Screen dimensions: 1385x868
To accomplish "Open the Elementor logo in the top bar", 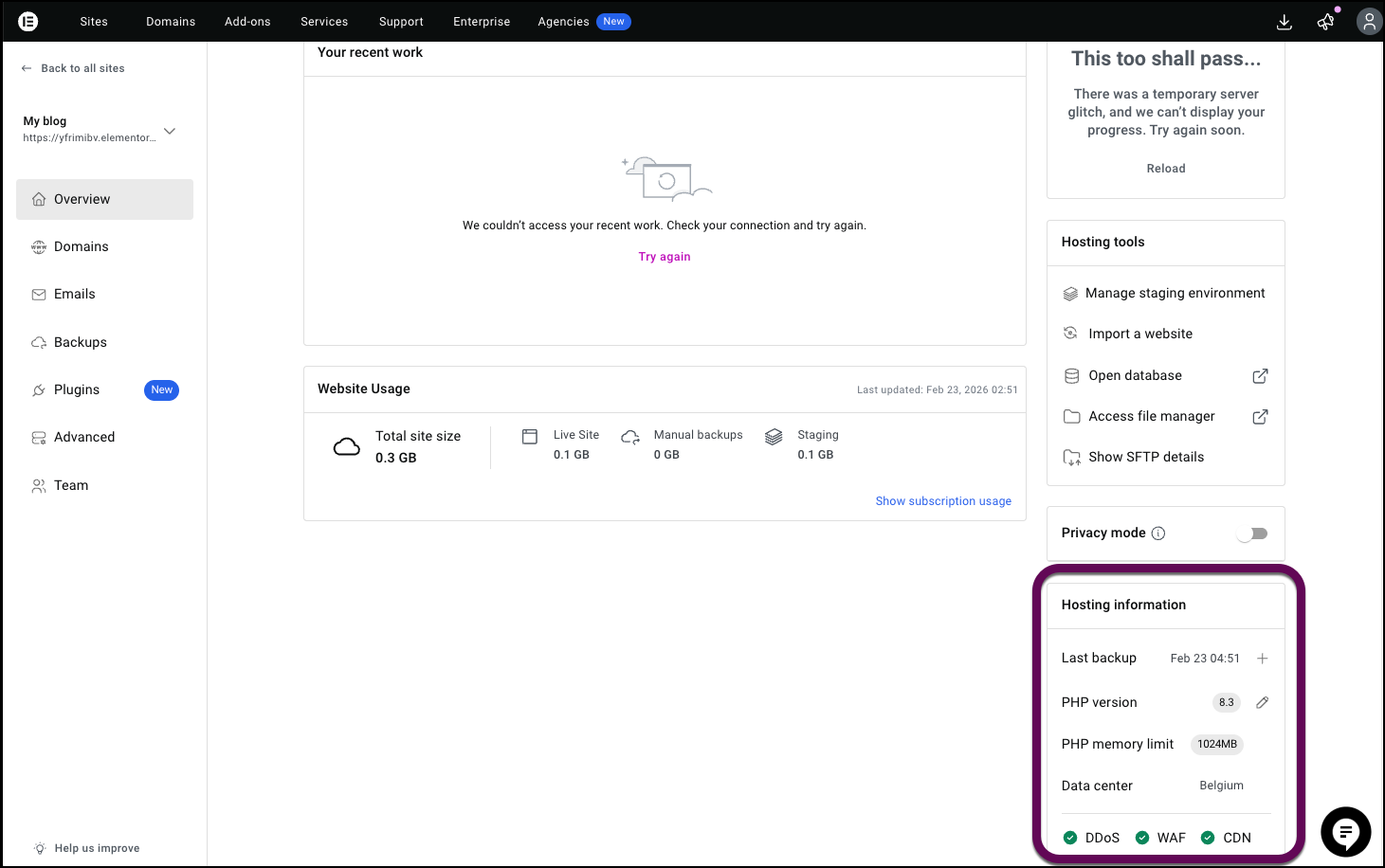I will pyautogui.click(x=27, y=21).
